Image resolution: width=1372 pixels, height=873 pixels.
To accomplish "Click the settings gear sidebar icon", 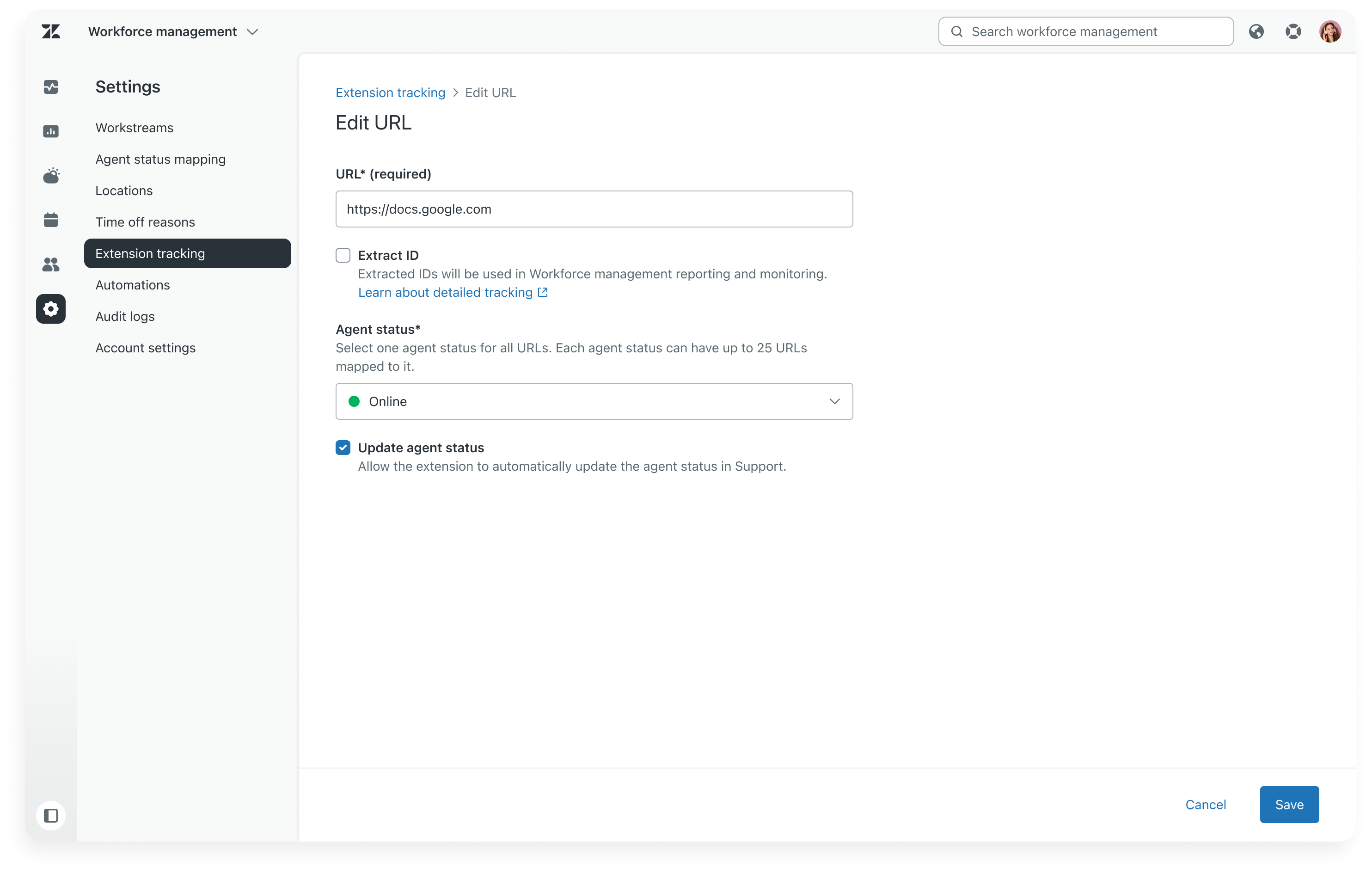I will (51, 309).
